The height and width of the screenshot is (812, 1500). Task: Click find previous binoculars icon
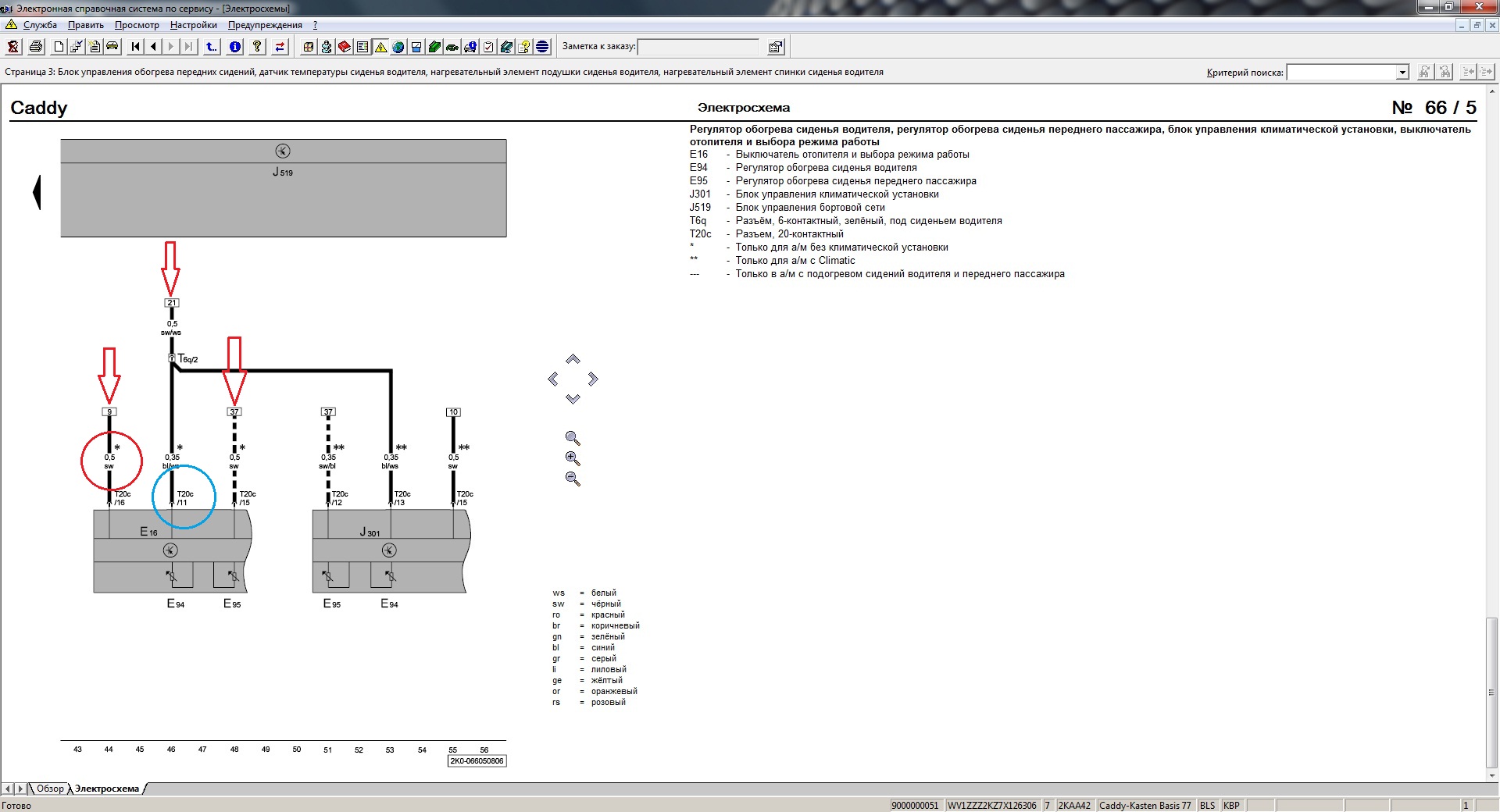(1445, 72)
